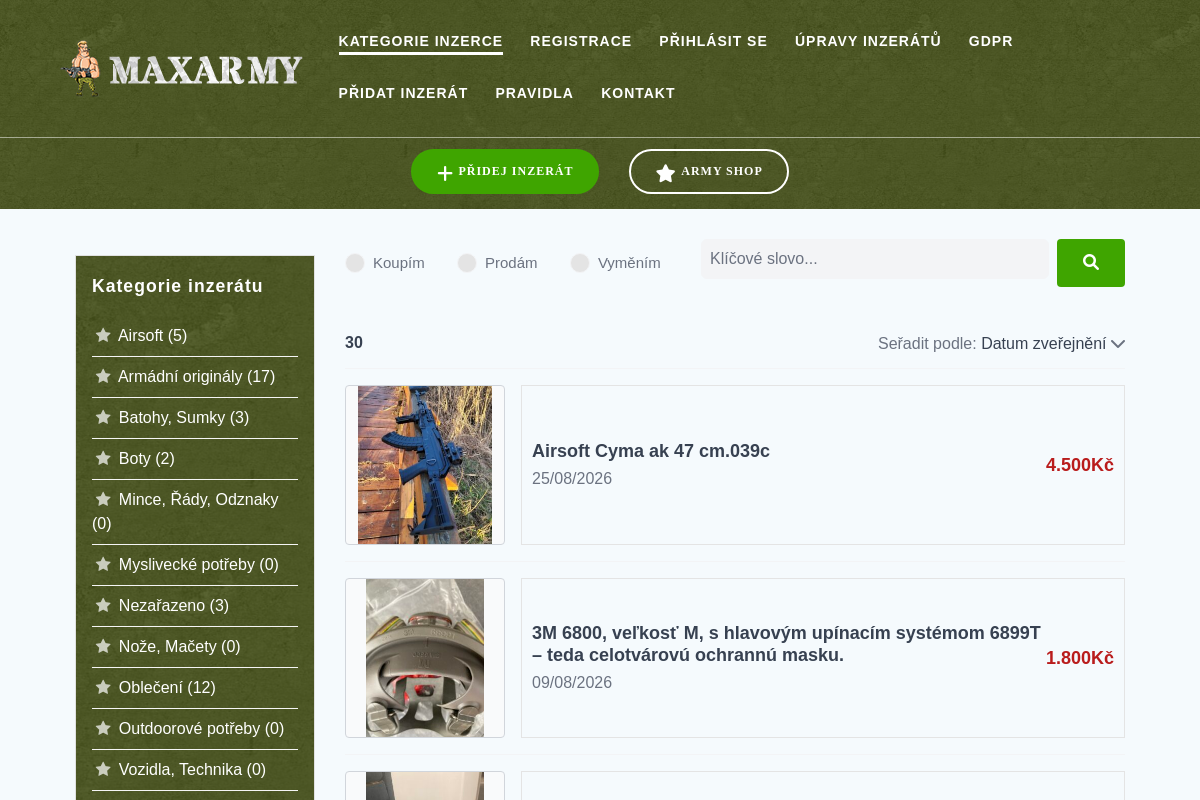Click the results count 30
The height and width of the screenshot is (800, 1200).
coord(354,343)
